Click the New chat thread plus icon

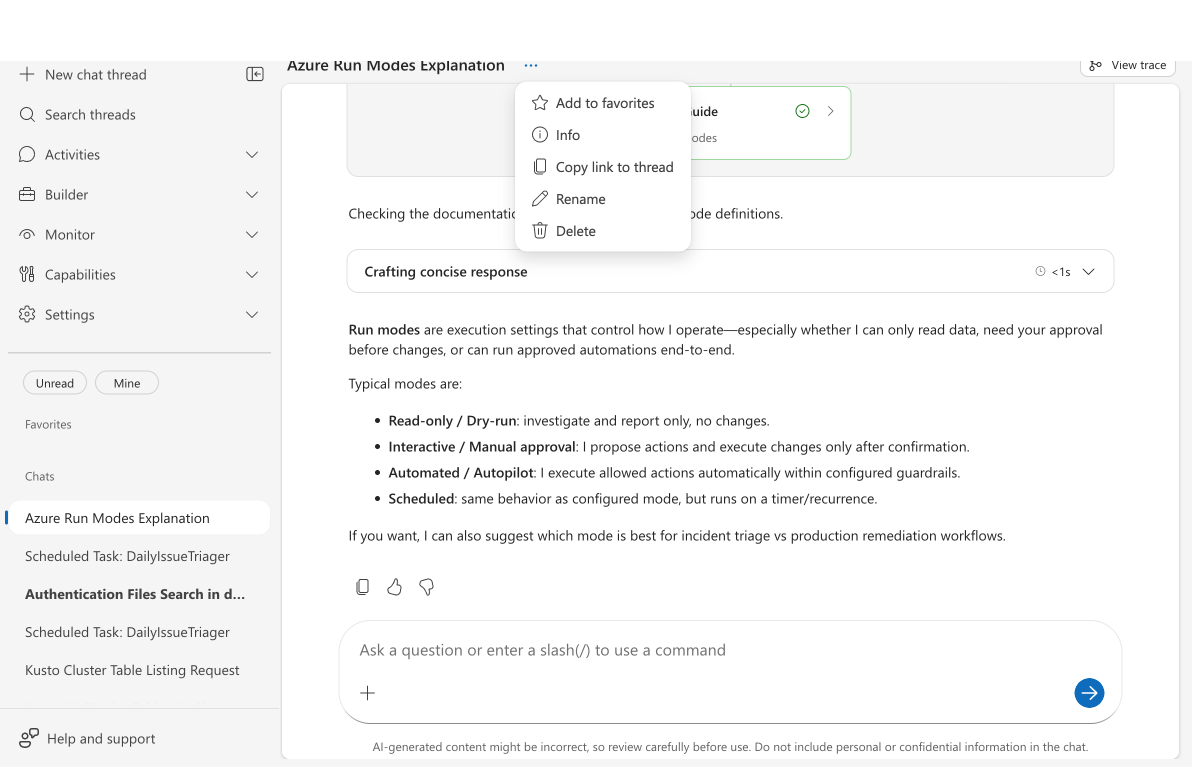pyautogui.click(x=27, y=74)
